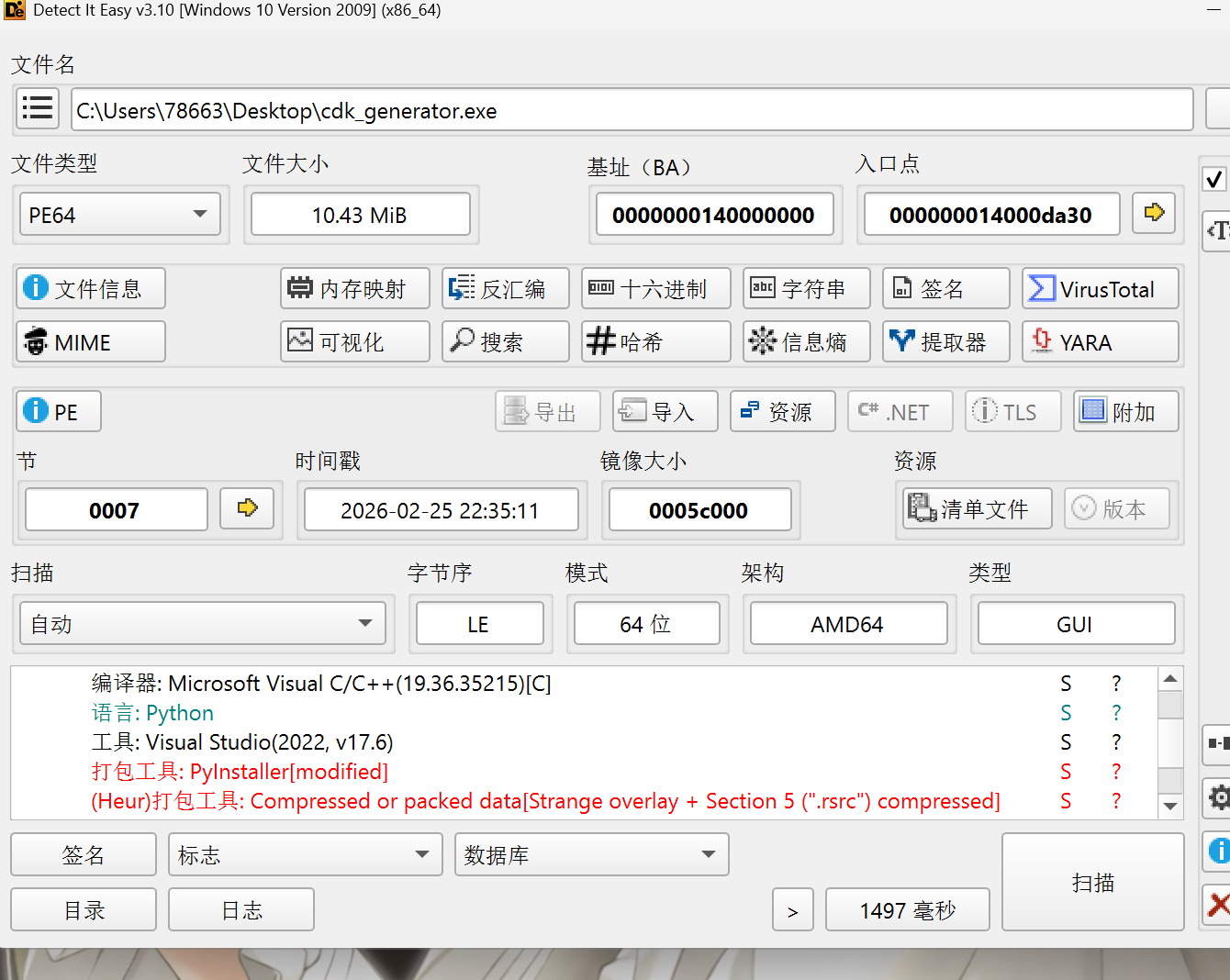Open the 资源 resources button
The width and height of the screenshot is (1230, 980).
pos(783,411)
